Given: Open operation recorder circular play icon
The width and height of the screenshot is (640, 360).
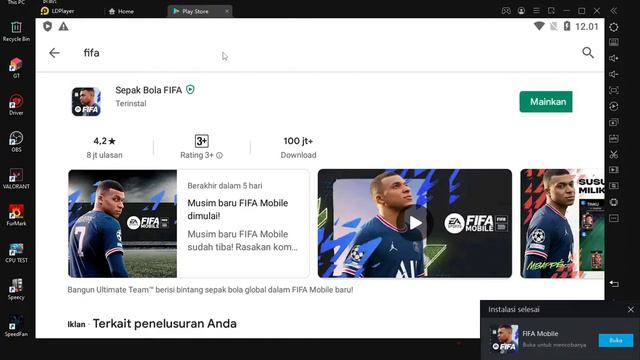Looking at the screenshot, I should click(613, 106).
